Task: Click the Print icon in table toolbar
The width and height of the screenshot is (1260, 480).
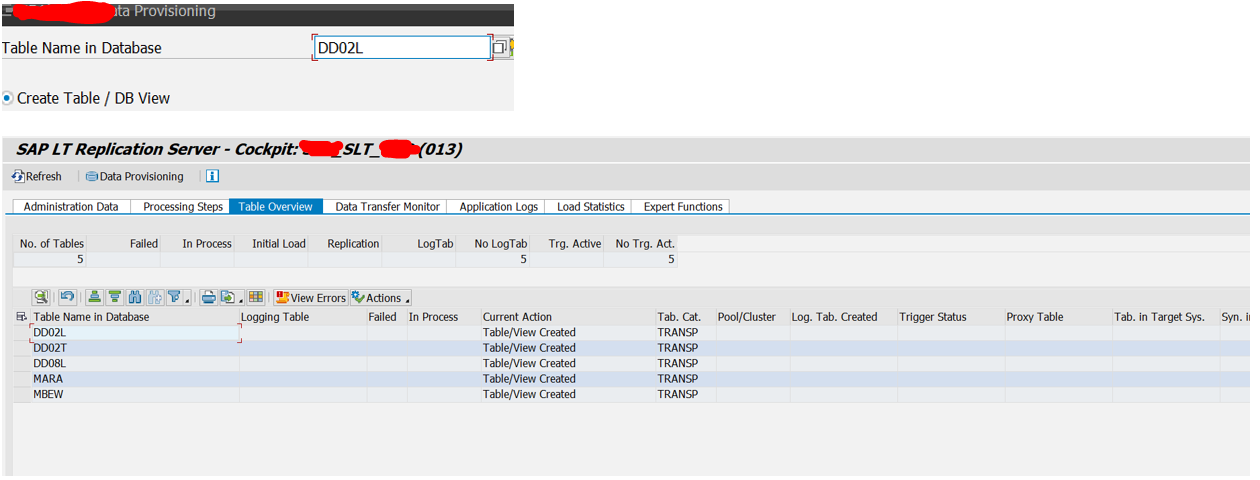Action: [208, 297]
